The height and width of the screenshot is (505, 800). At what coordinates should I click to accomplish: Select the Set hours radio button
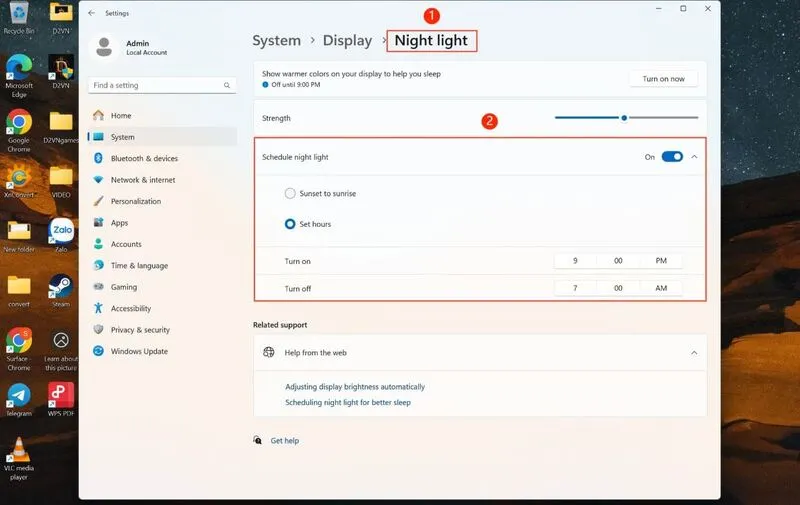point(290,224)
